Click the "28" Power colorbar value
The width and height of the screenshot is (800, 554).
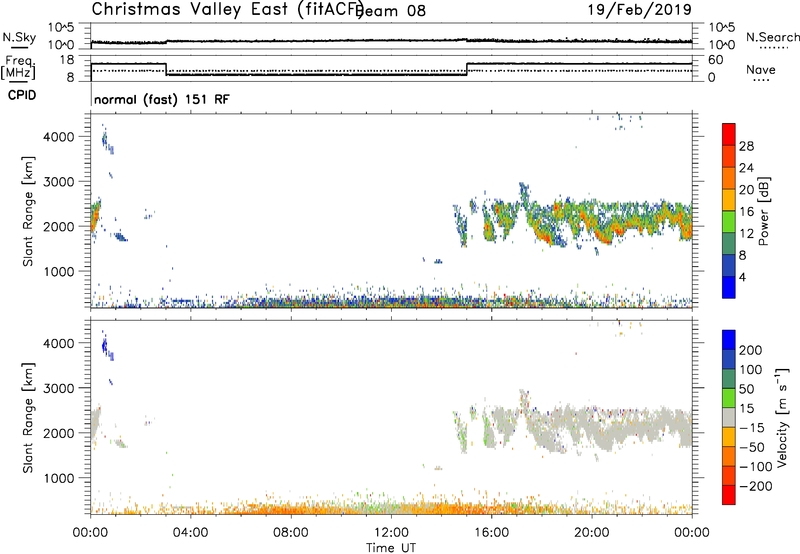[x=746, y=146]
